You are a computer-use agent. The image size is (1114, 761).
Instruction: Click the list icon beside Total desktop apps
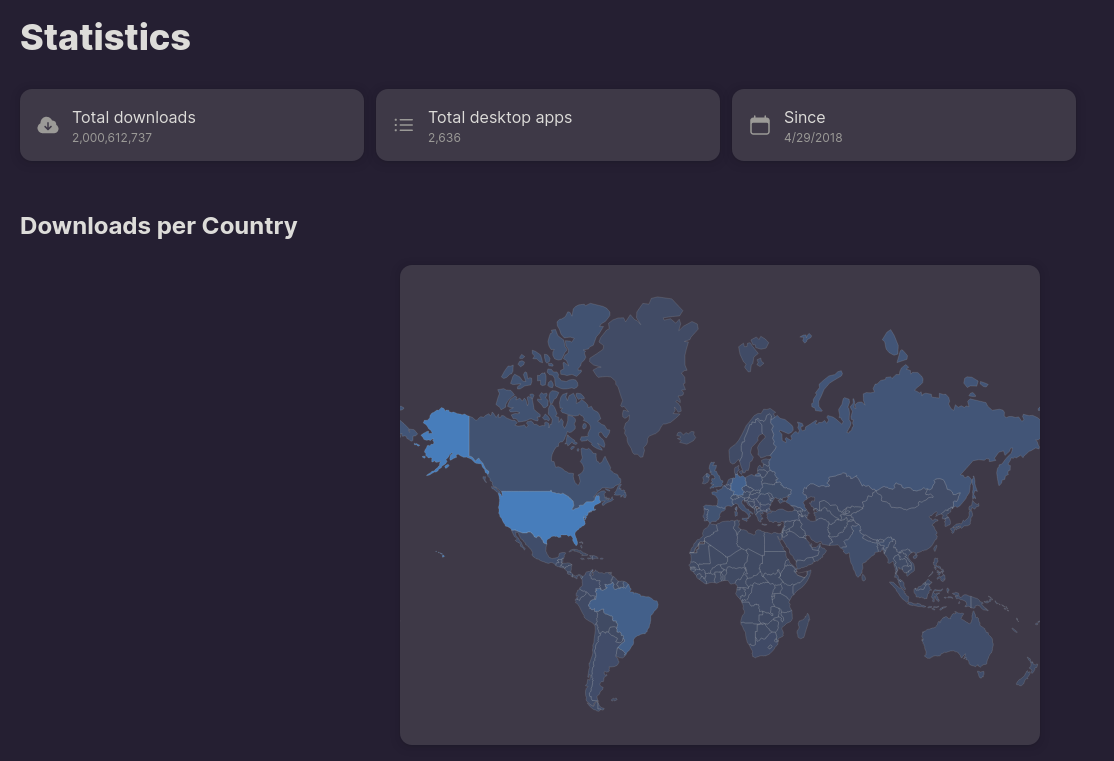404,125
